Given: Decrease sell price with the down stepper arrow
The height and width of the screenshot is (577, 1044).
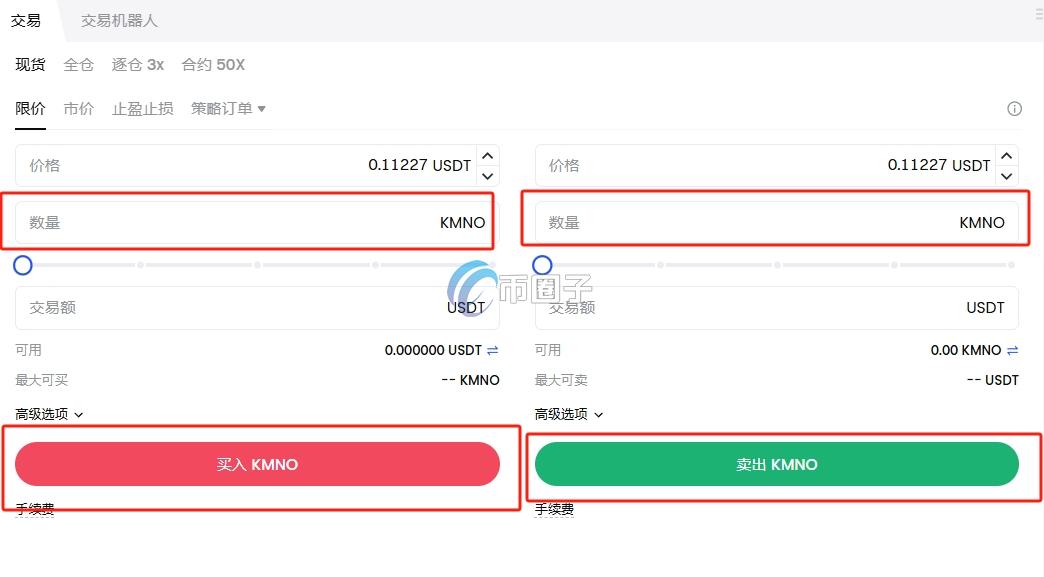Looking at the screenshot, I should click(1006, 176).
